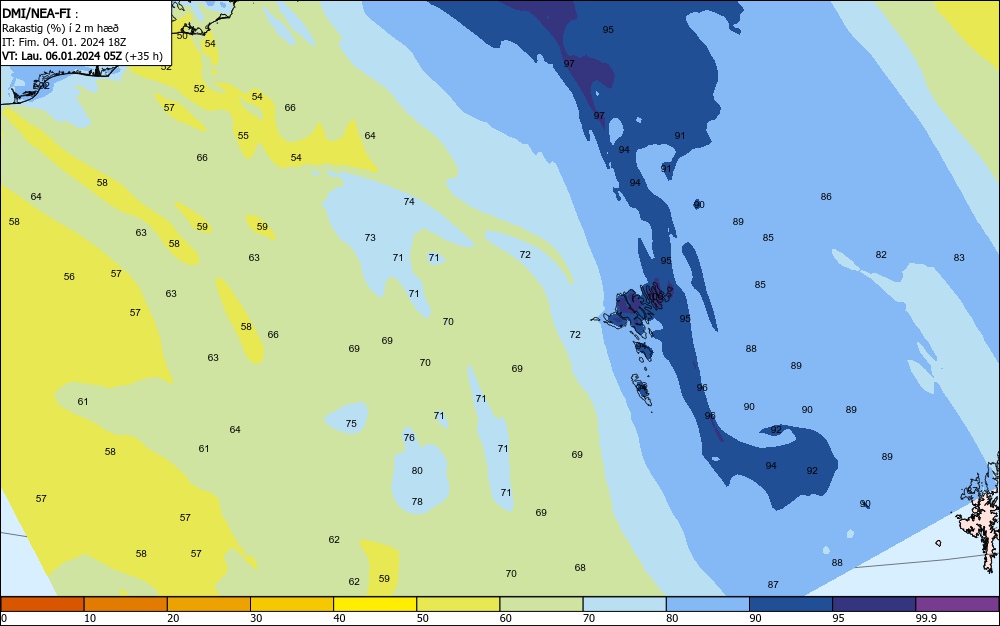This screenshot has height=626, width=1000.
Task: Click the 68 humidity value on the map
Action: [580, 567]
